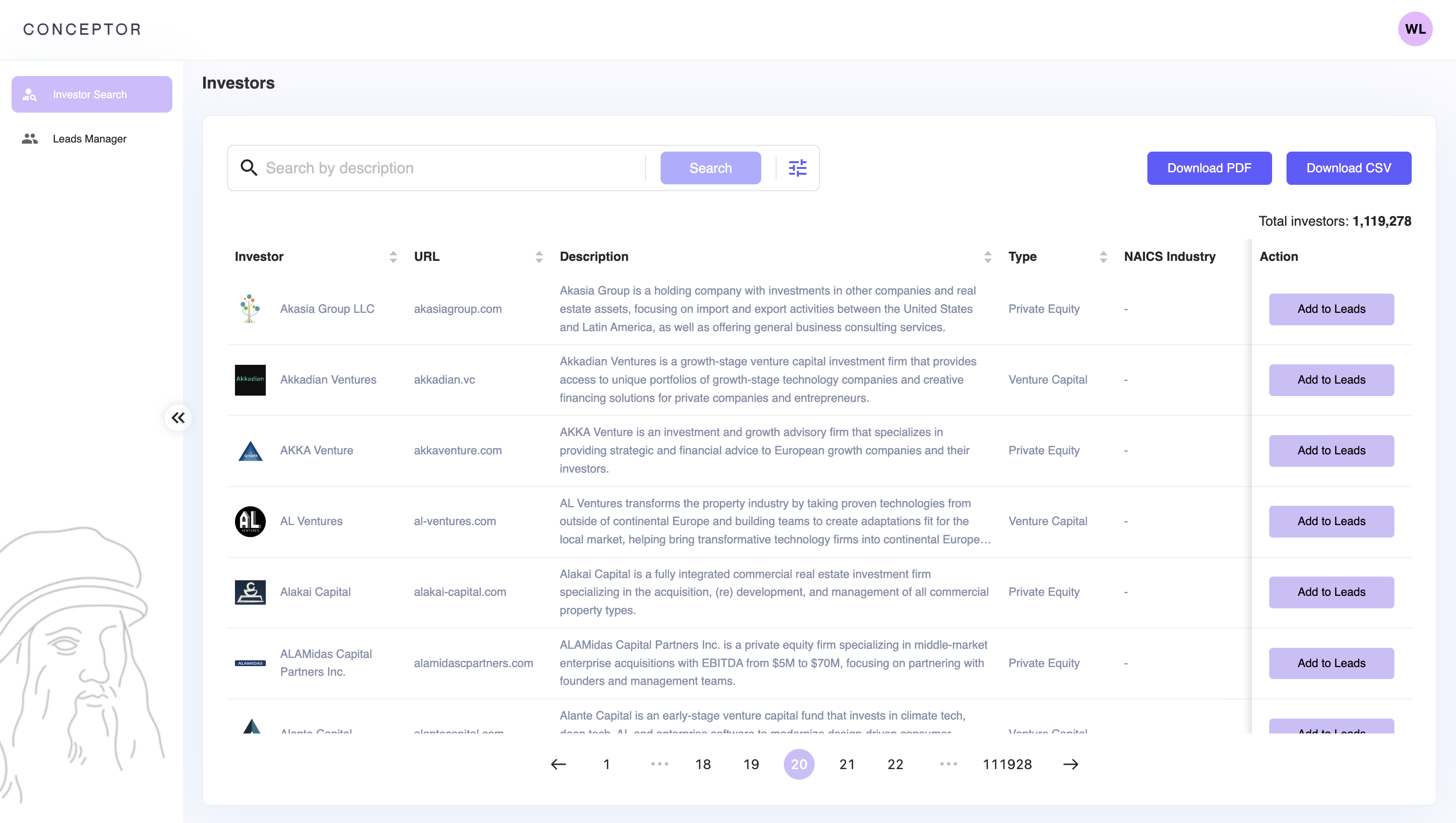This screenshot has width=1456, height=823.
Task: Open WL user avatar menu
Action: coord(1415,29)
